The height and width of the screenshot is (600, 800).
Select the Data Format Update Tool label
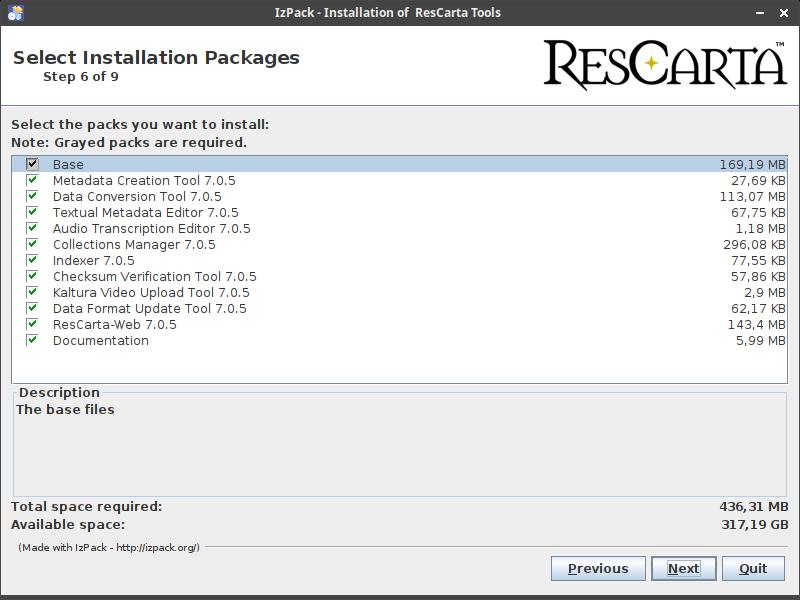pyautogui.click(x=149, y=308)
